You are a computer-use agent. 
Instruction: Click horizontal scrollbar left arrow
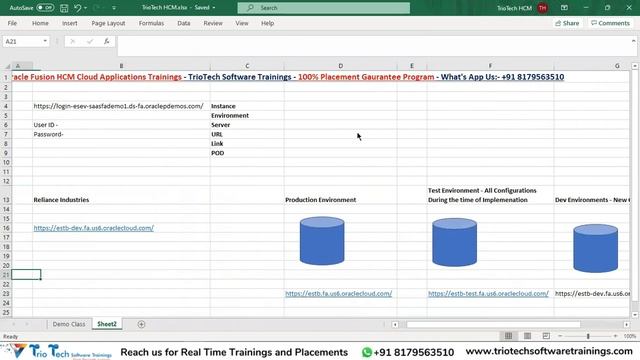pos(395,324)
